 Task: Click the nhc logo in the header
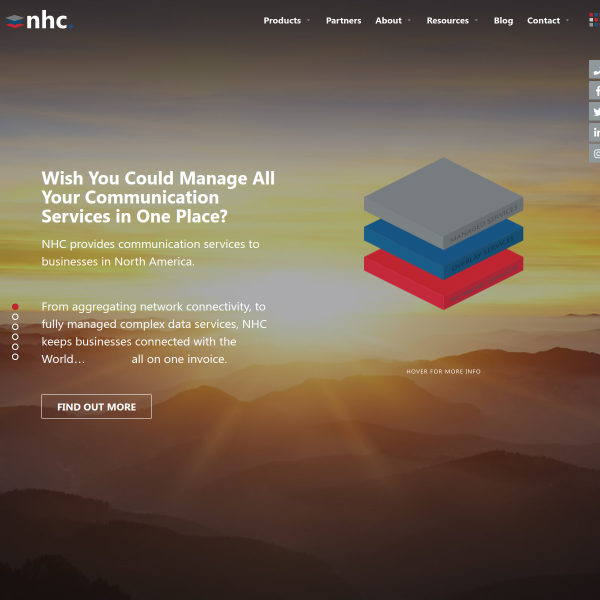[x=39, y=20]
